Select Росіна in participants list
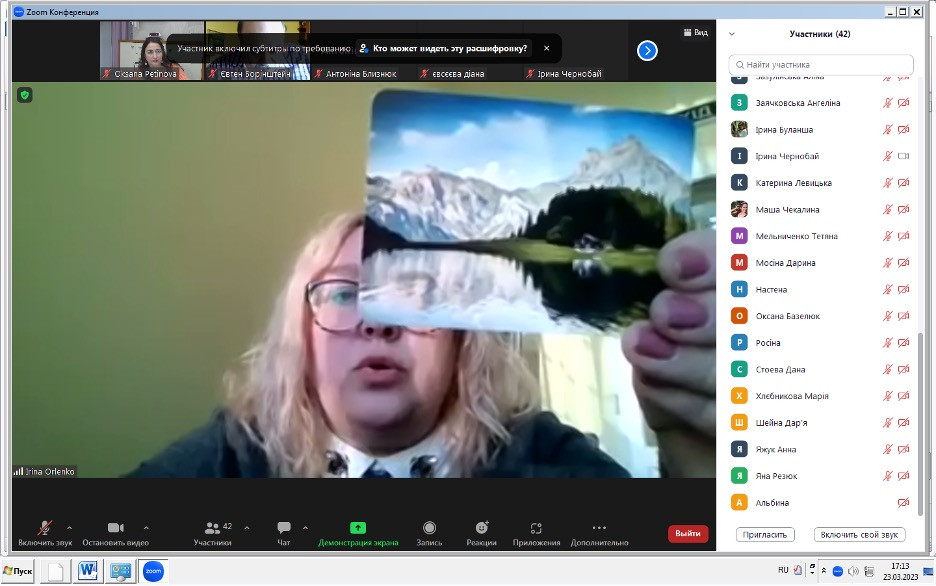Screen dimensions: 936x586 (821, 343)
